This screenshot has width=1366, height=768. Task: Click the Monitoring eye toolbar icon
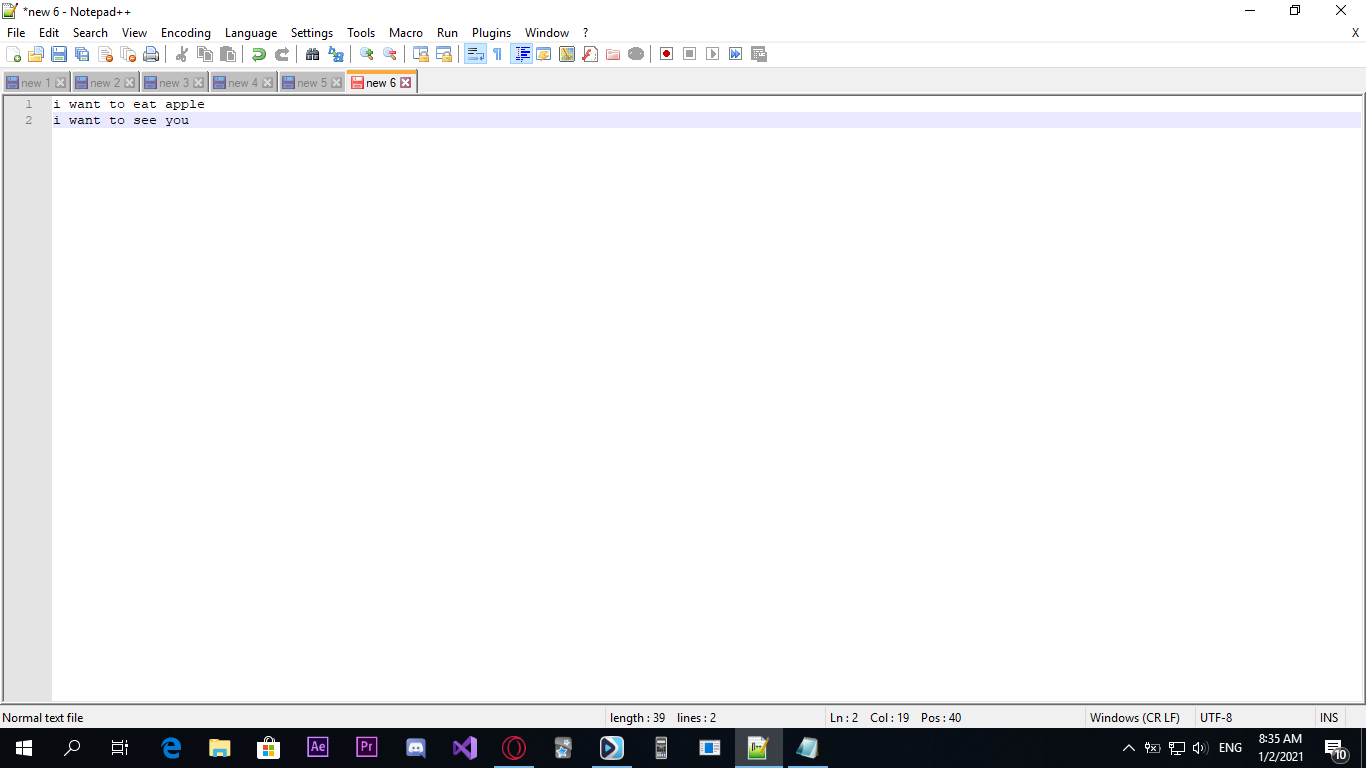636,54
